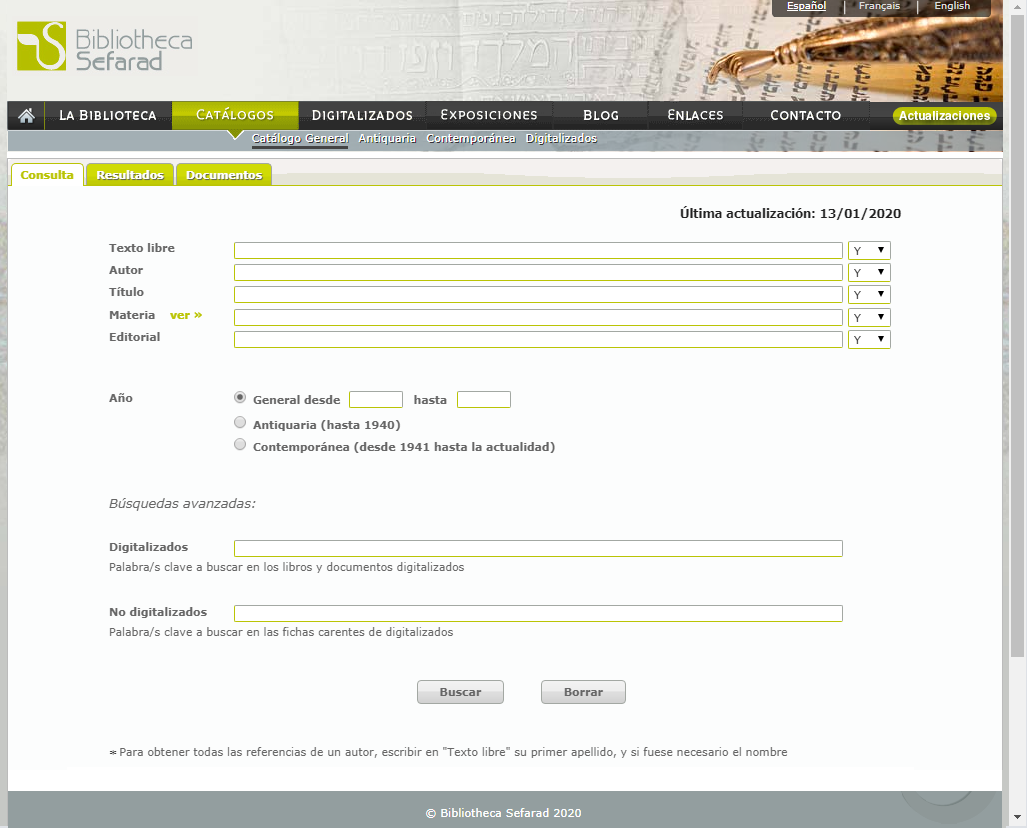This screenshot has width=1027, height=828.
Task: Select the Consulta tab
Action: click(47, 175)
